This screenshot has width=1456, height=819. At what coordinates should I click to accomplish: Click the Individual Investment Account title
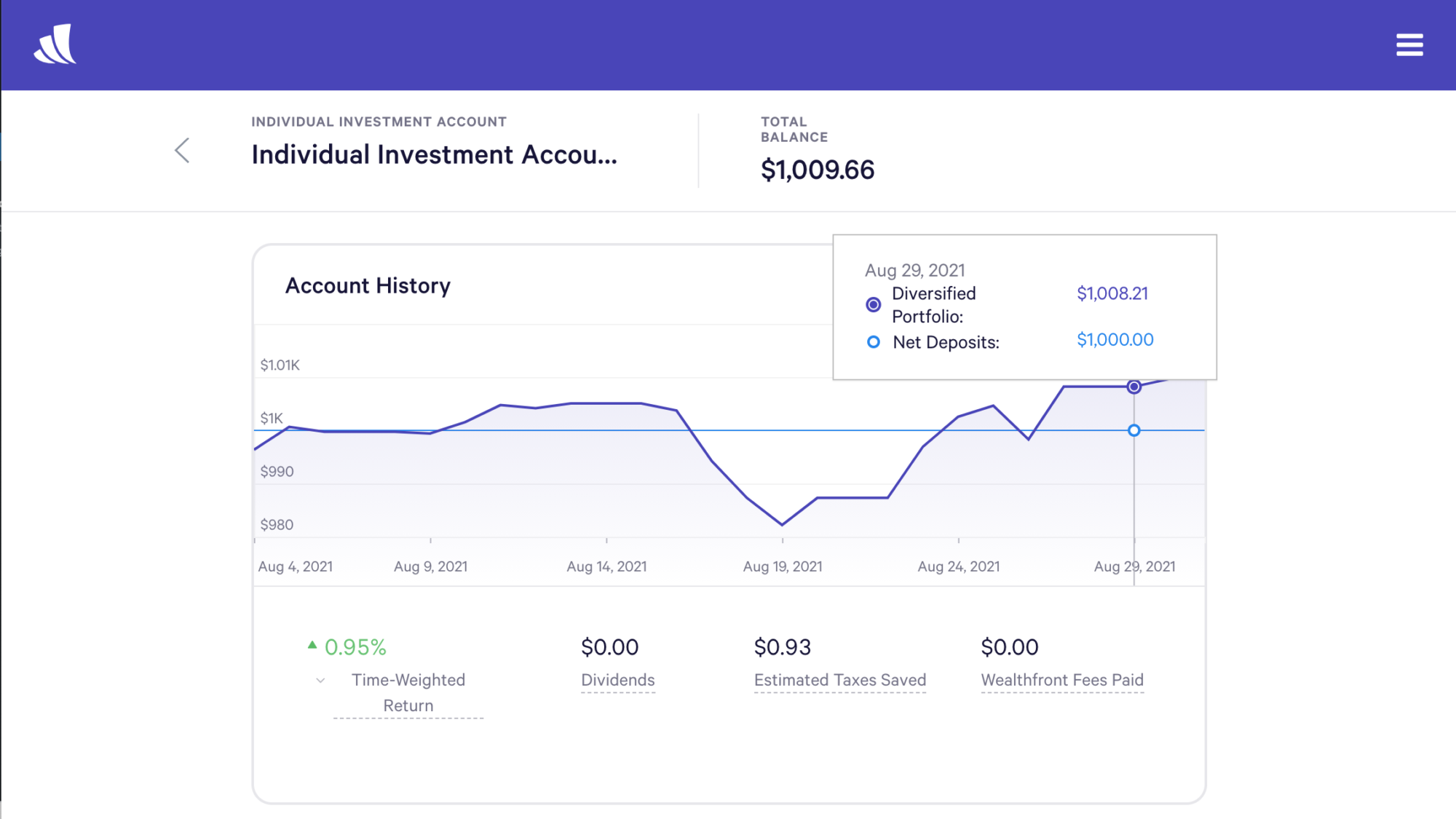(434, 155)
